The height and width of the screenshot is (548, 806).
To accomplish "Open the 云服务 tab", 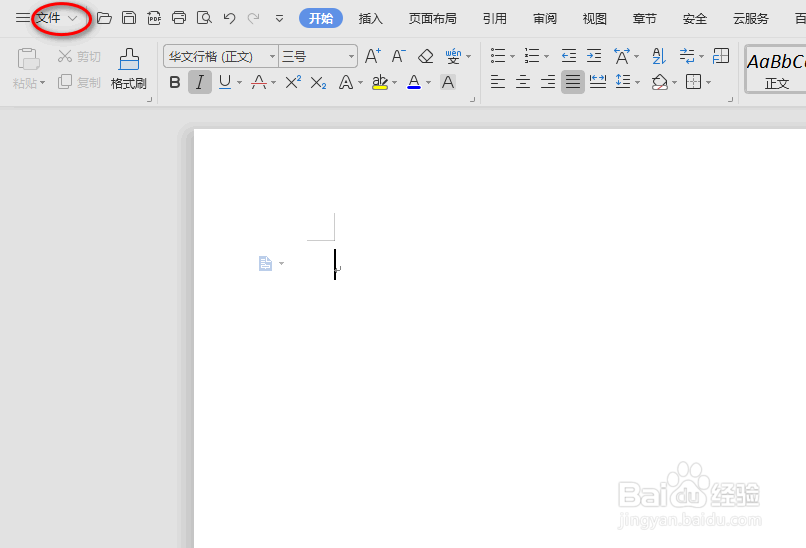I will pos(751,19).
